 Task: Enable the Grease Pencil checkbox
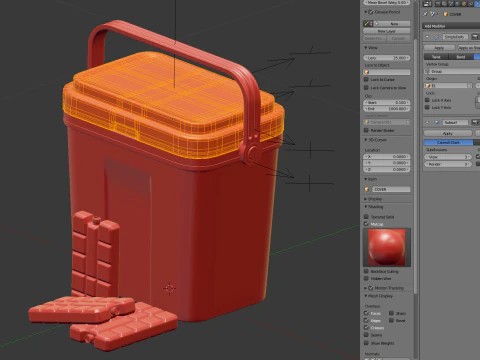pos(370,12)
